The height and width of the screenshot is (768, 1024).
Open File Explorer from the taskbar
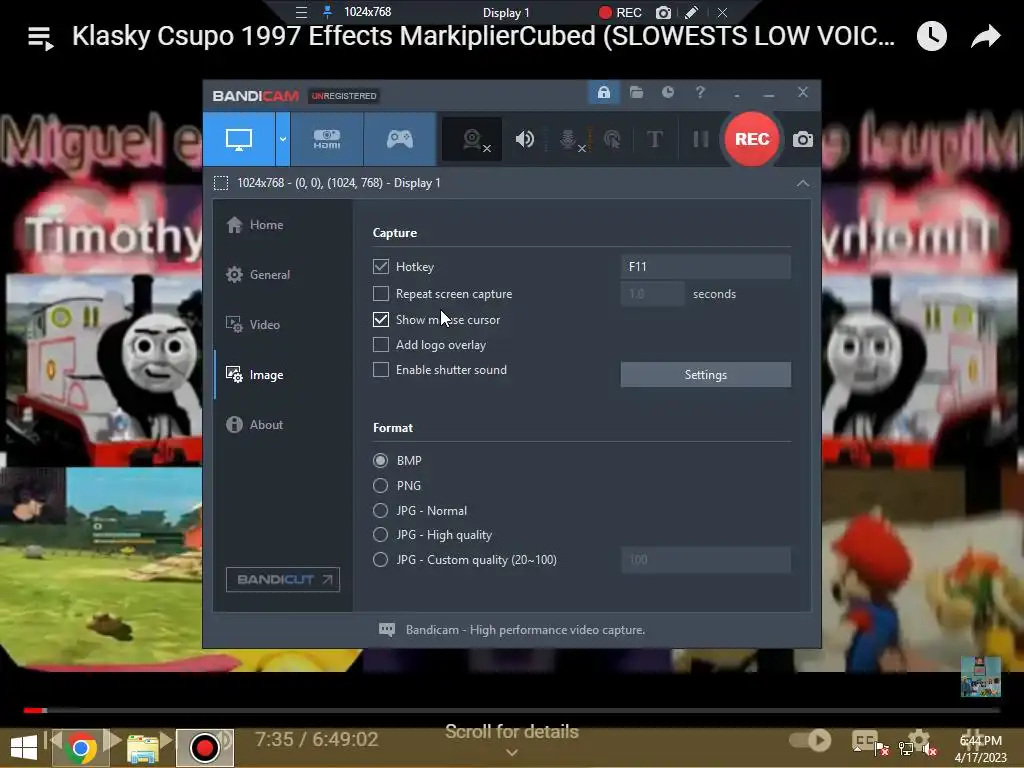(x=143, y=748)
